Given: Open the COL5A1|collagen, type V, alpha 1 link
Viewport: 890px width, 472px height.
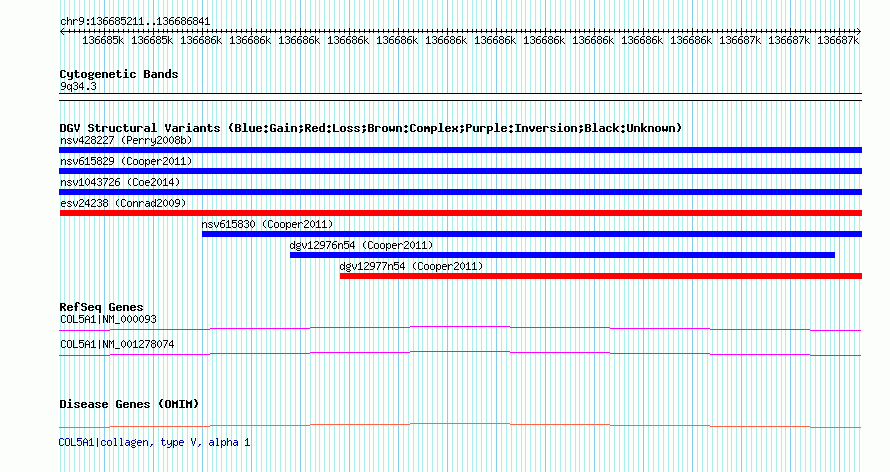Looking at the screenshot, I should coord(154,442).
